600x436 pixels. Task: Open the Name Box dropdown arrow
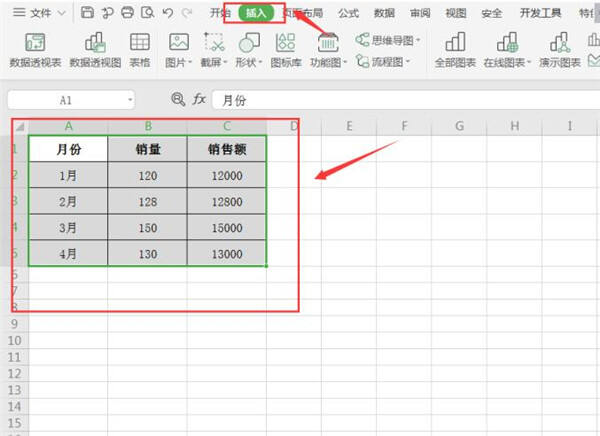[x=130, y=100]
